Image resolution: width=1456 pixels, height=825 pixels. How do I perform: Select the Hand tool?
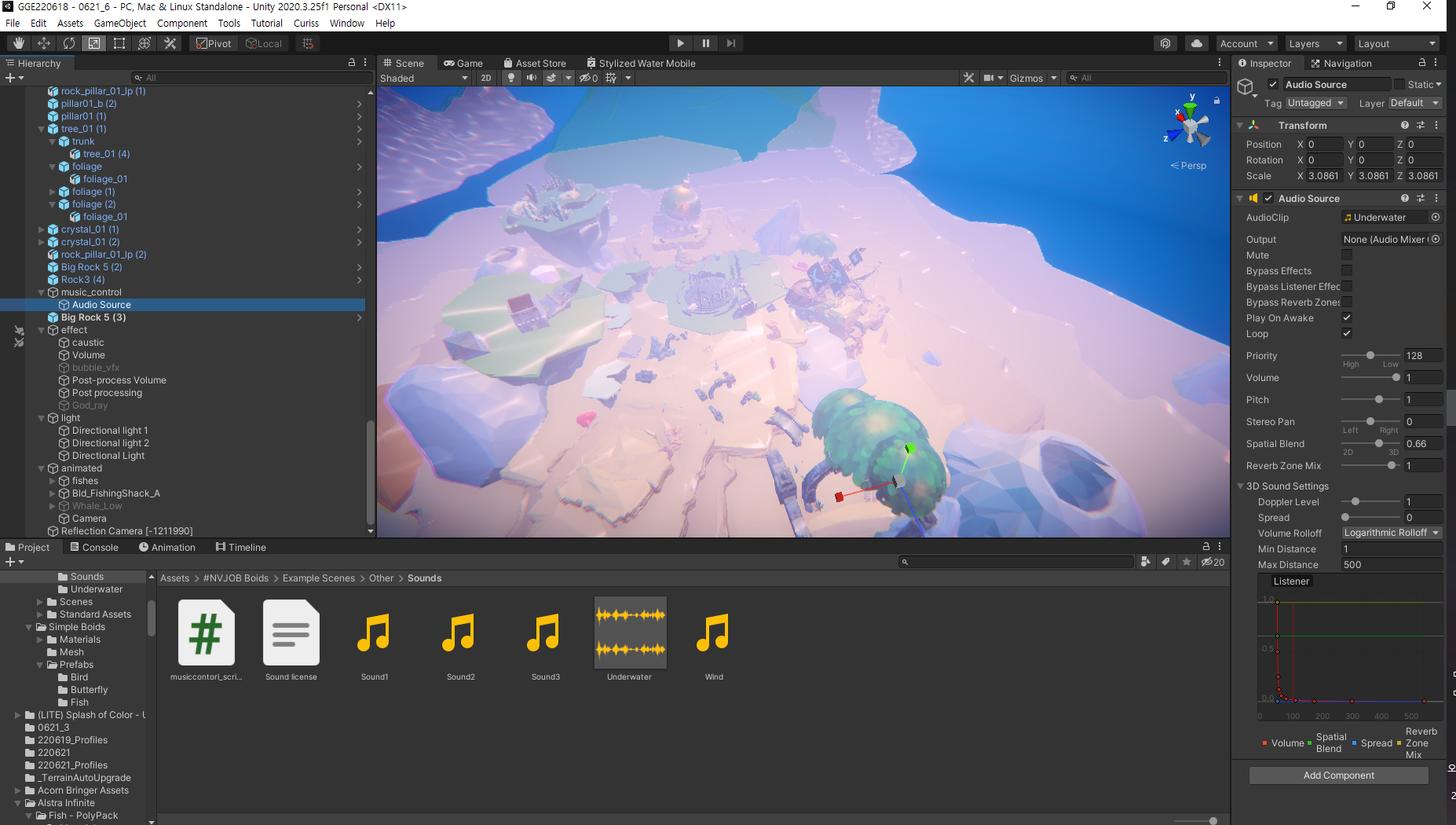[19, 43]
